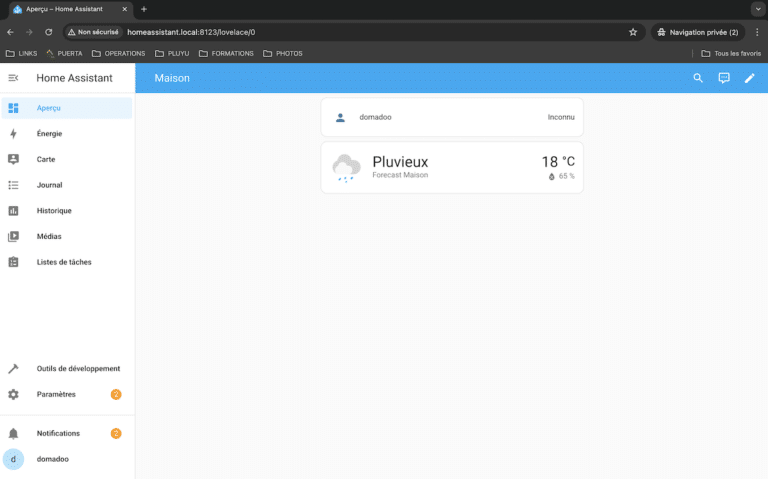Open the PHOTOS bookmark folder

(x=283, y=53)
